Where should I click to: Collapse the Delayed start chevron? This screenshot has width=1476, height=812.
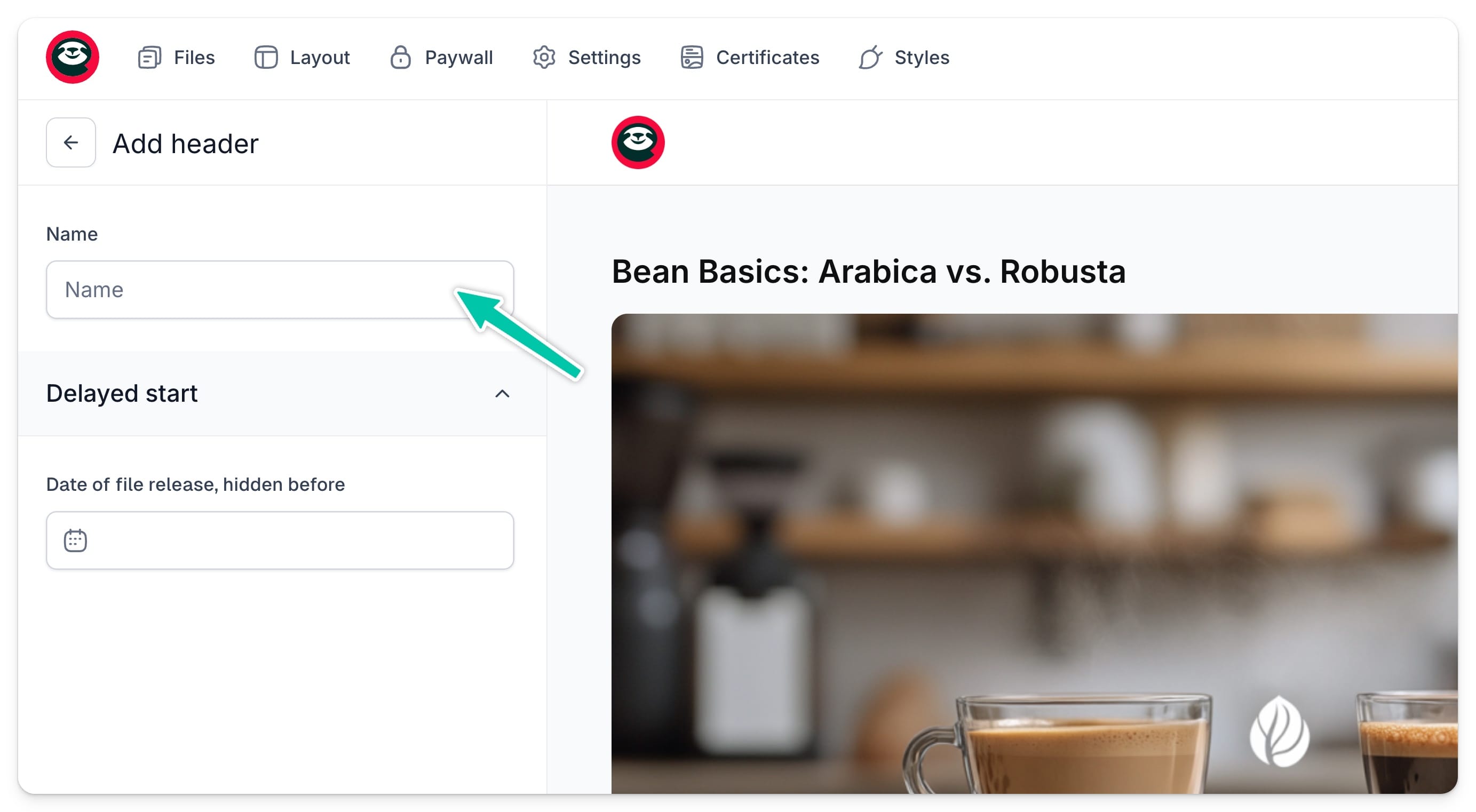pyautogui.click(x=502, y=394)
